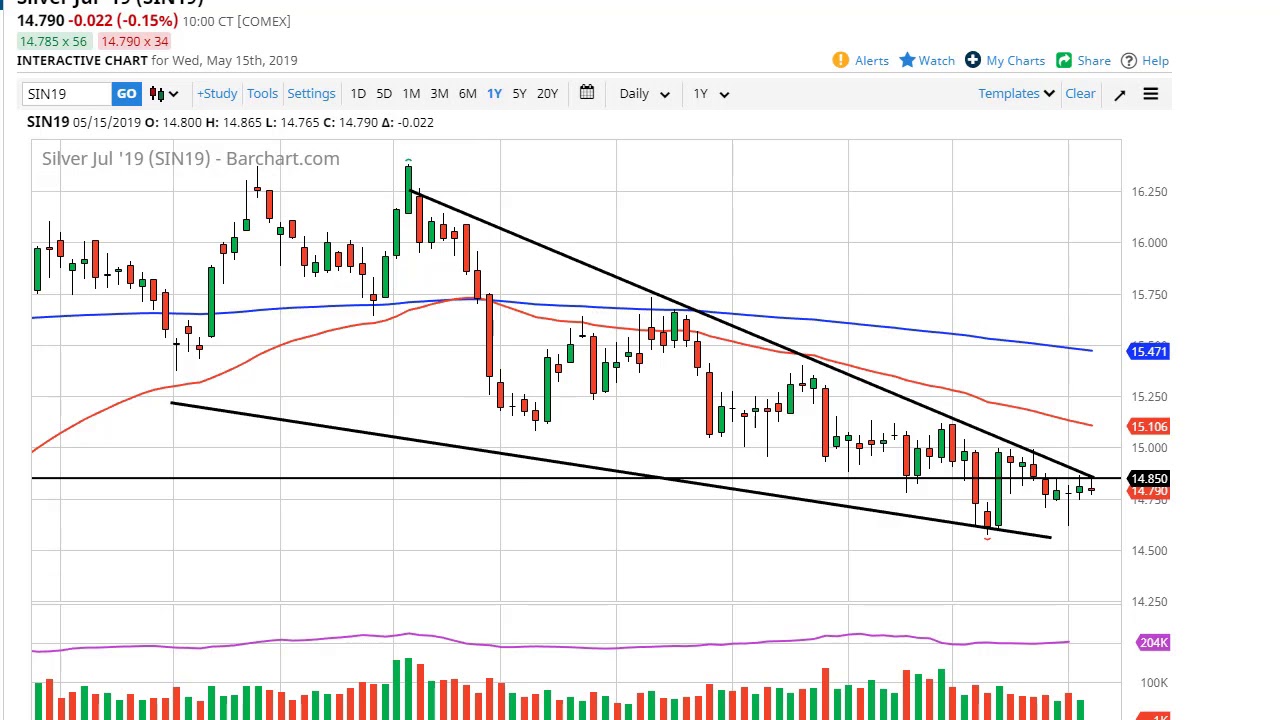
Task: Select the 20Y time range
Action: pyautogui.click(x=547, y=94)
